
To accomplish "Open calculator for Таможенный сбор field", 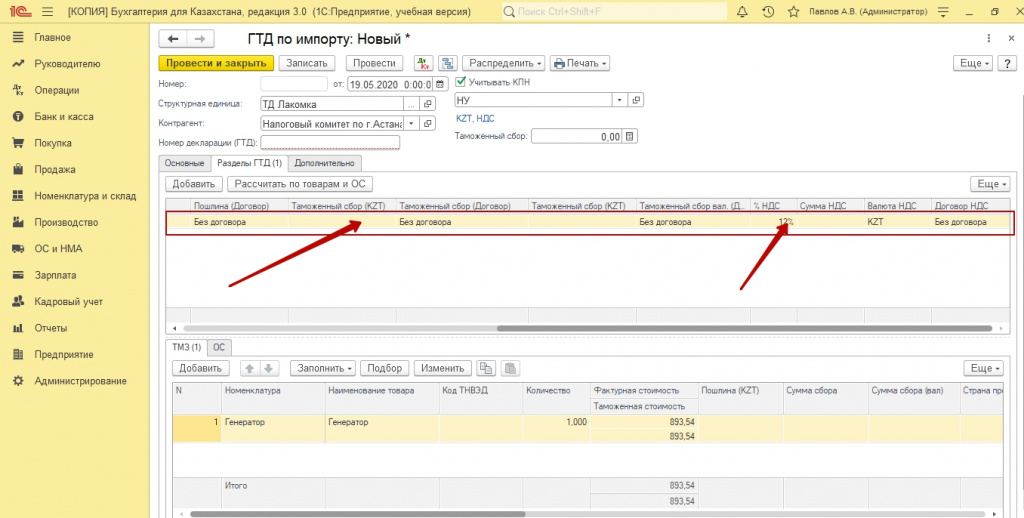I will click(x=630, y=137).
